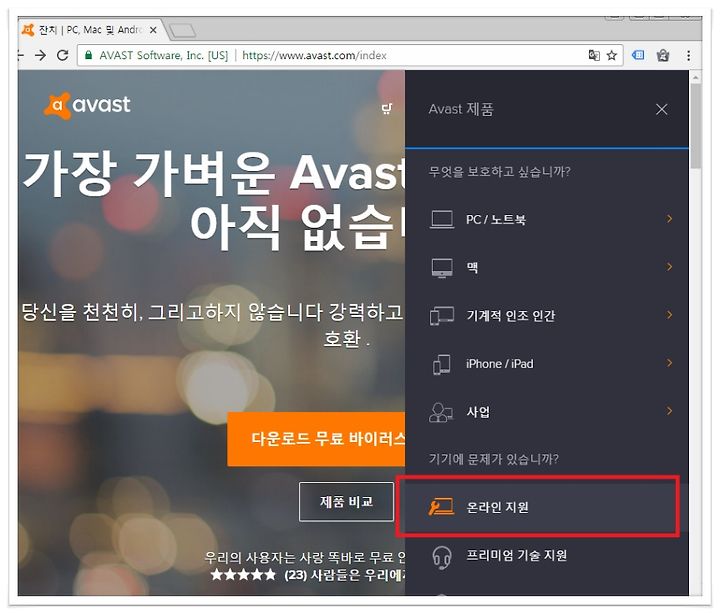Click the 기기에 문제가 있습니까? heading
Viewport: 720px width, 613px height.
494,459
